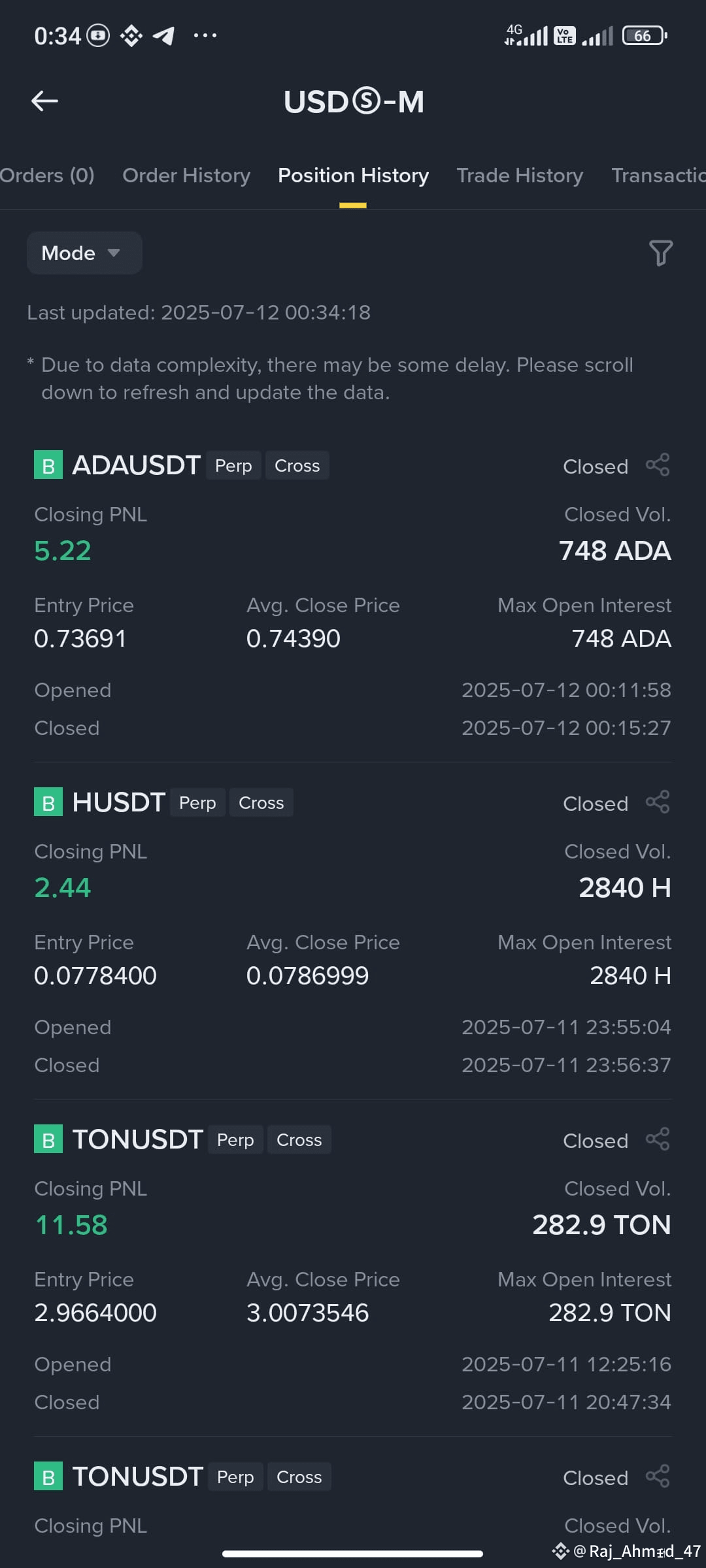Tap the green B badge beside HUSDT
Viewport: 706px width, 1568px height.
click(48, 802)
